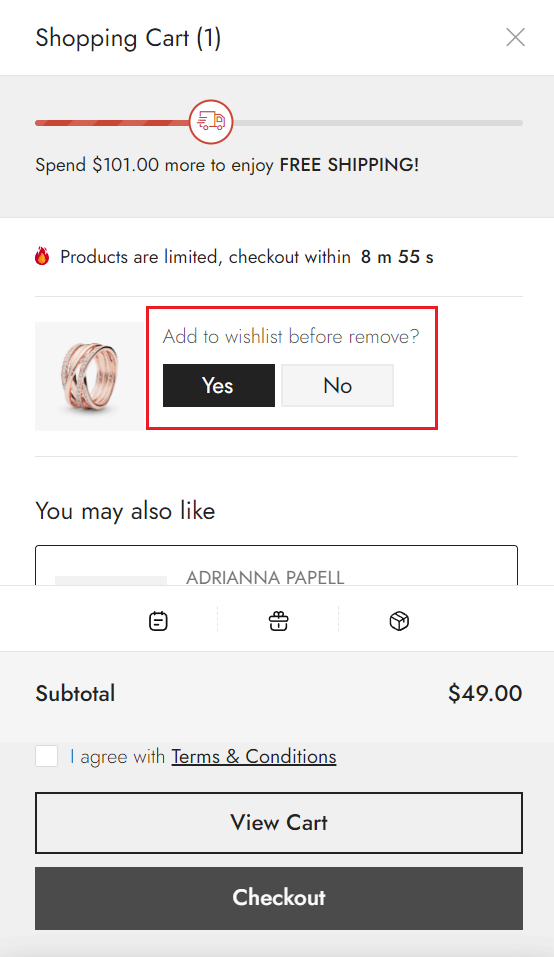The height and width of the screenshot is (957, 554).
Task: Open the ADRIANNA PAPELL recommended product
Action: coord(265,577)
